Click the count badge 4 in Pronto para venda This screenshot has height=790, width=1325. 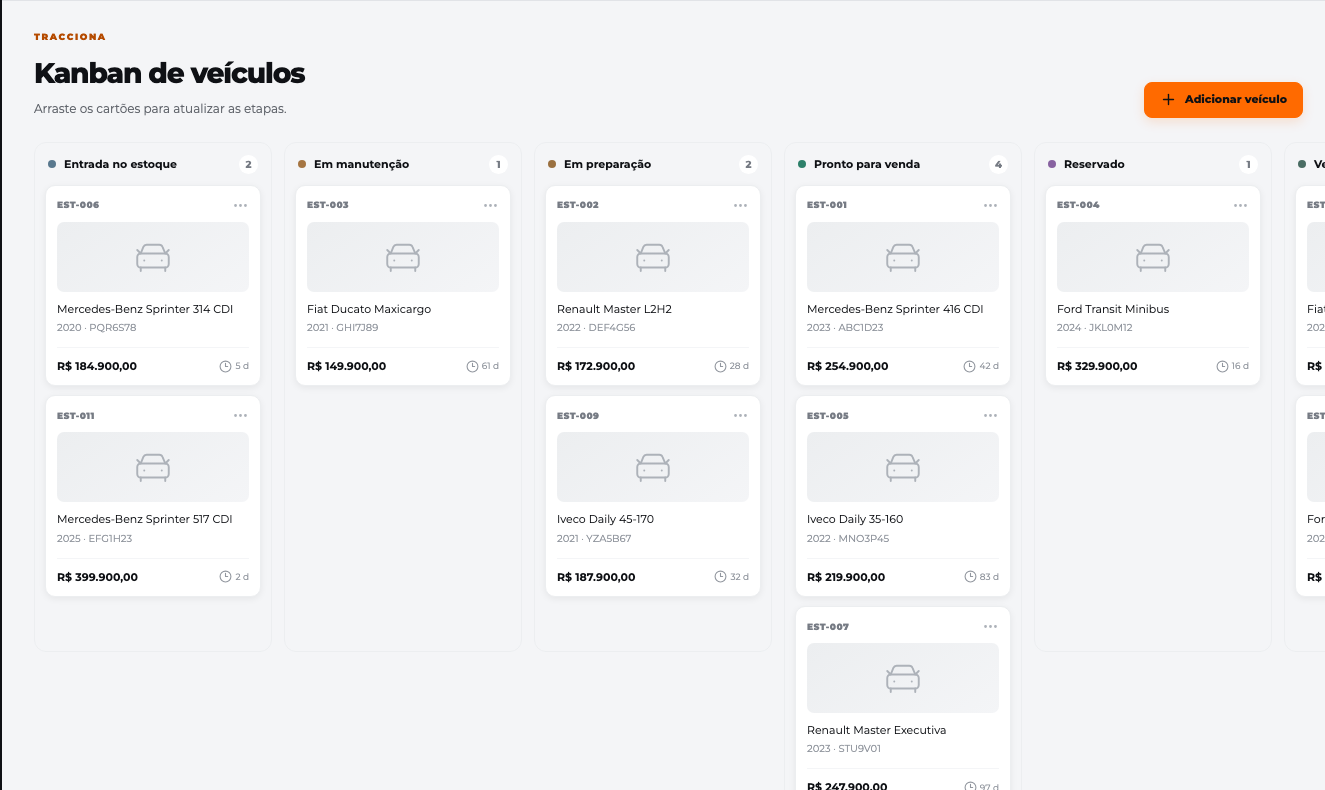[997, 164]
